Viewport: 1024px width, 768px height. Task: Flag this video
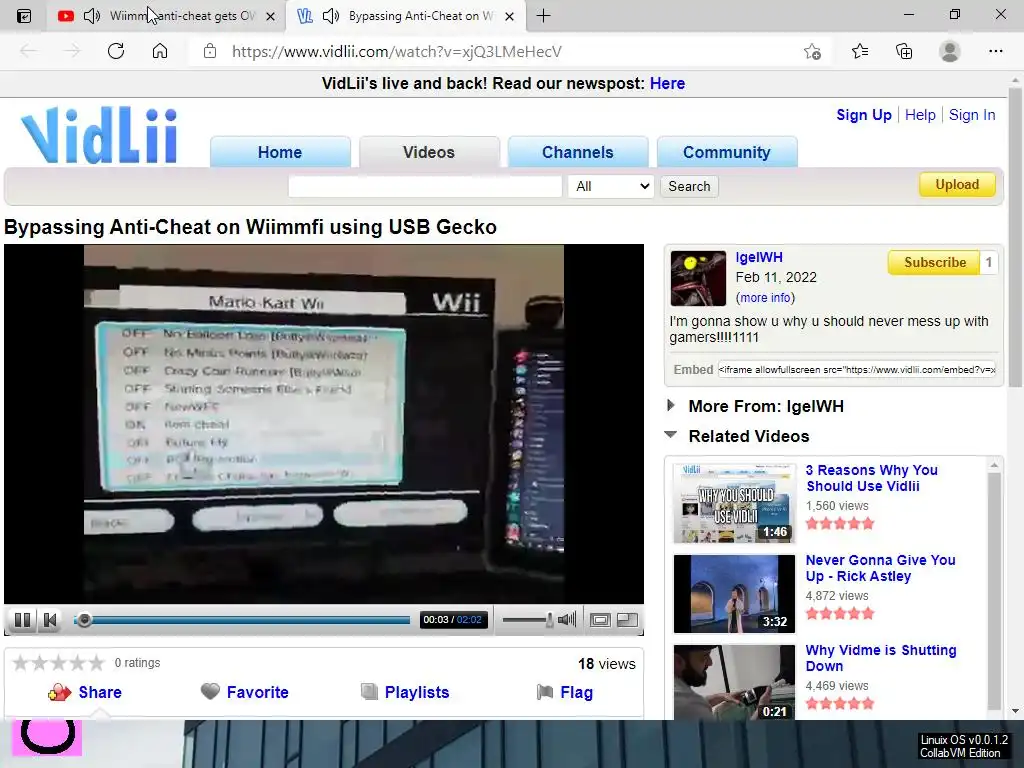tap(564, 692)
